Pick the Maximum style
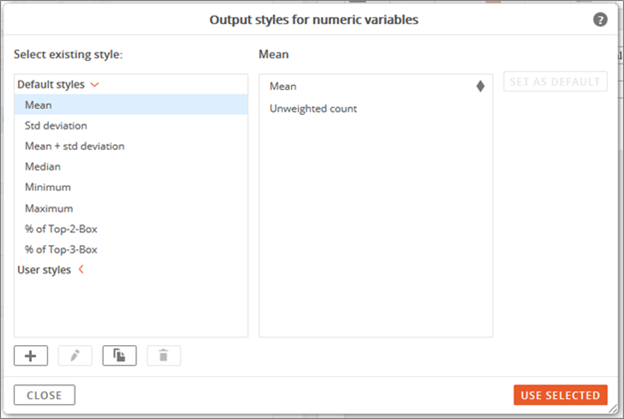This screenshot has height=419, width=624. point(131,208)
